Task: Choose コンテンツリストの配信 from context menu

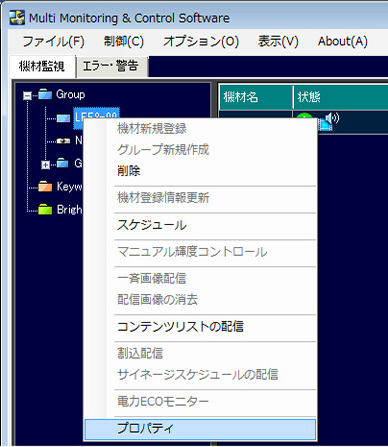Action: coord(200,327)
